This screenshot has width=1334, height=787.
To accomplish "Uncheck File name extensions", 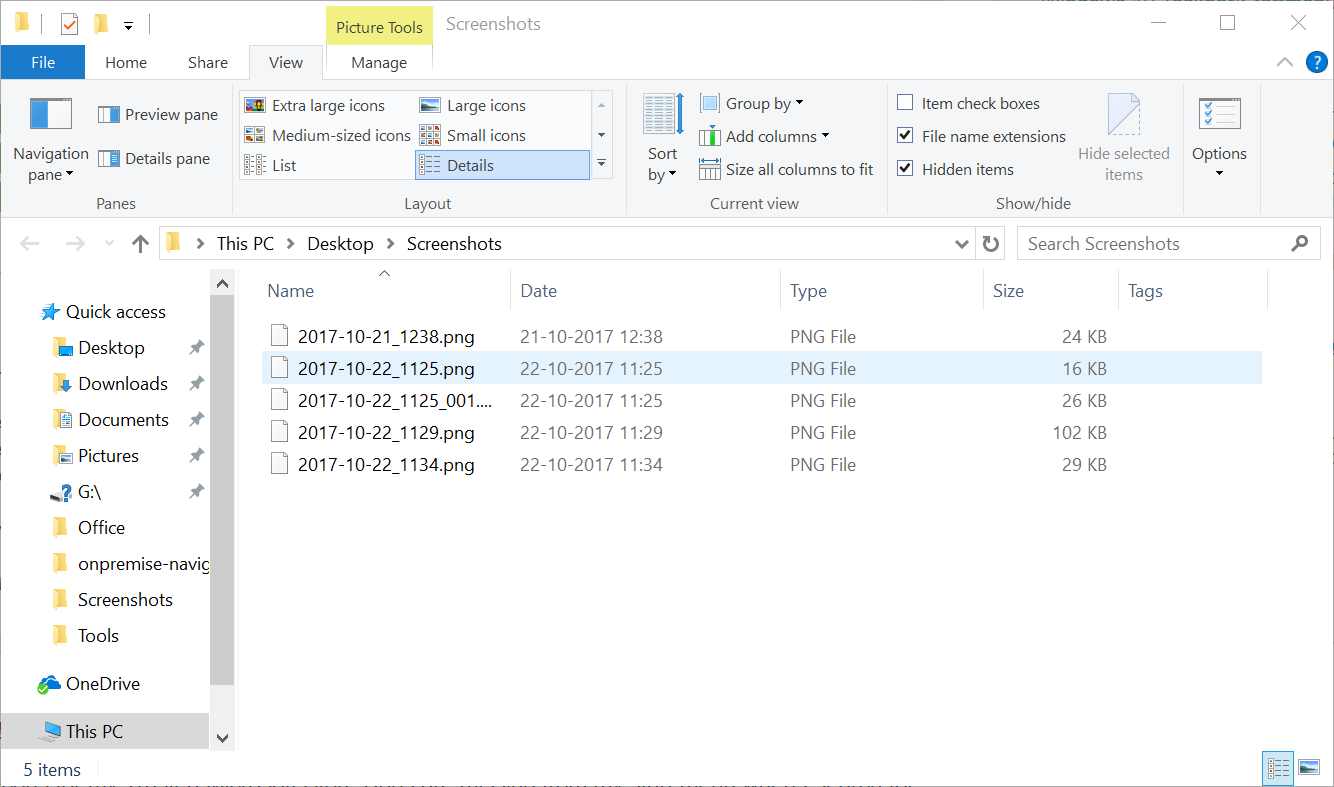I will pos(905,136).
